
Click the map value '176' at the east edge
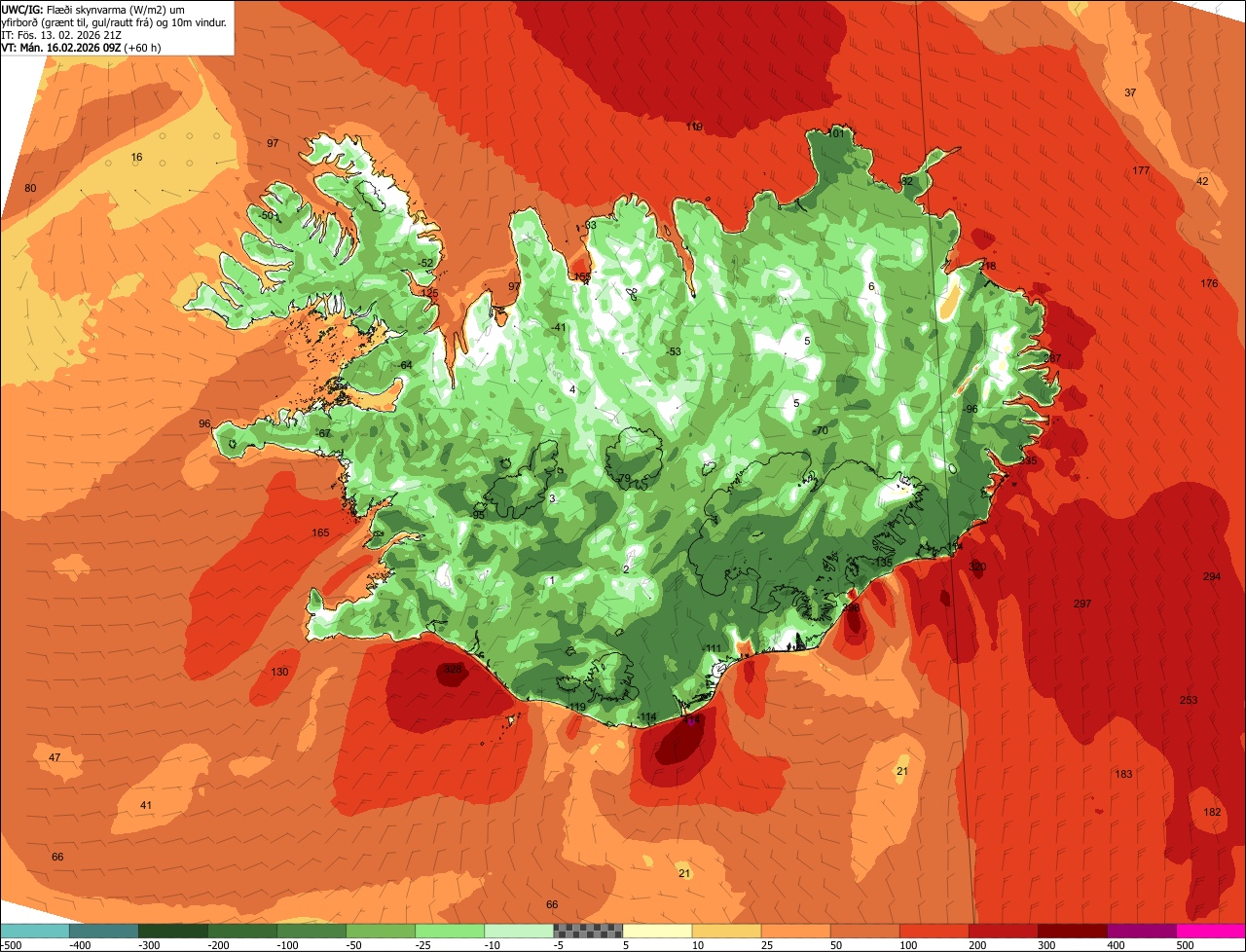coord(1209,283)
